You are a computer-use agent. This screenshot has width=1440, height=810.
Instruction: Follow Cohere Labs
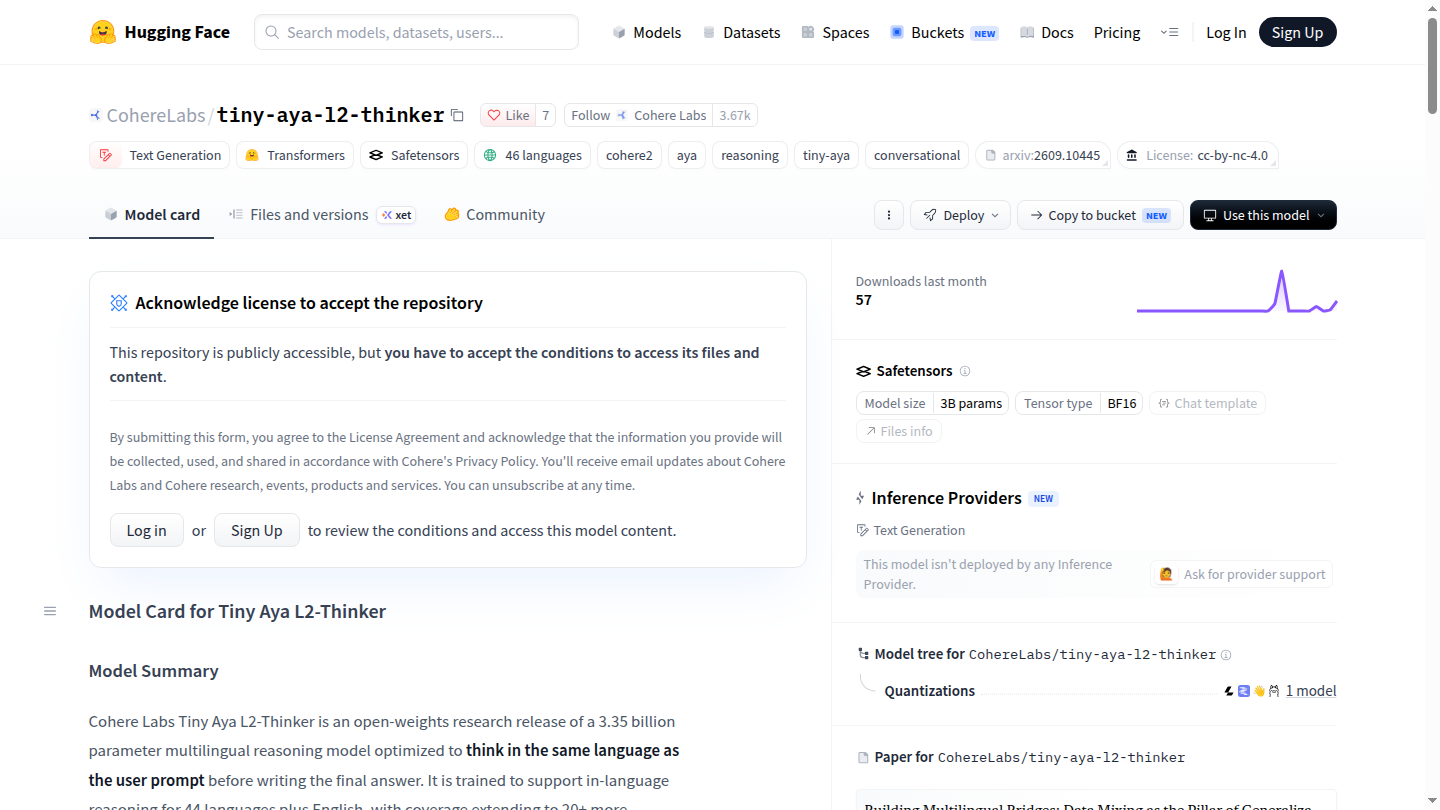pyautogui.click(x=638, y=115)
